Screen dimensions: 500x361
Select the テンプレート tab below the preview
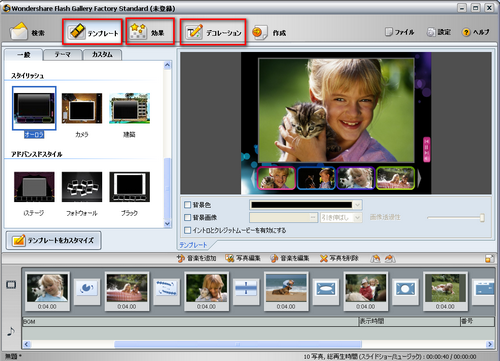point(193,245)
